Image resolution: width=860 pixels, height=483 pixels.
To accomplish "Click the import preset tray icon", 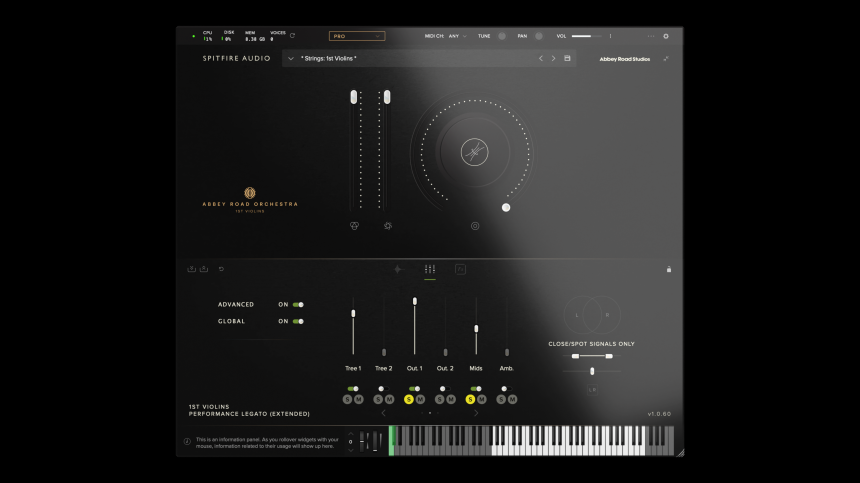I will pos(191,269).
